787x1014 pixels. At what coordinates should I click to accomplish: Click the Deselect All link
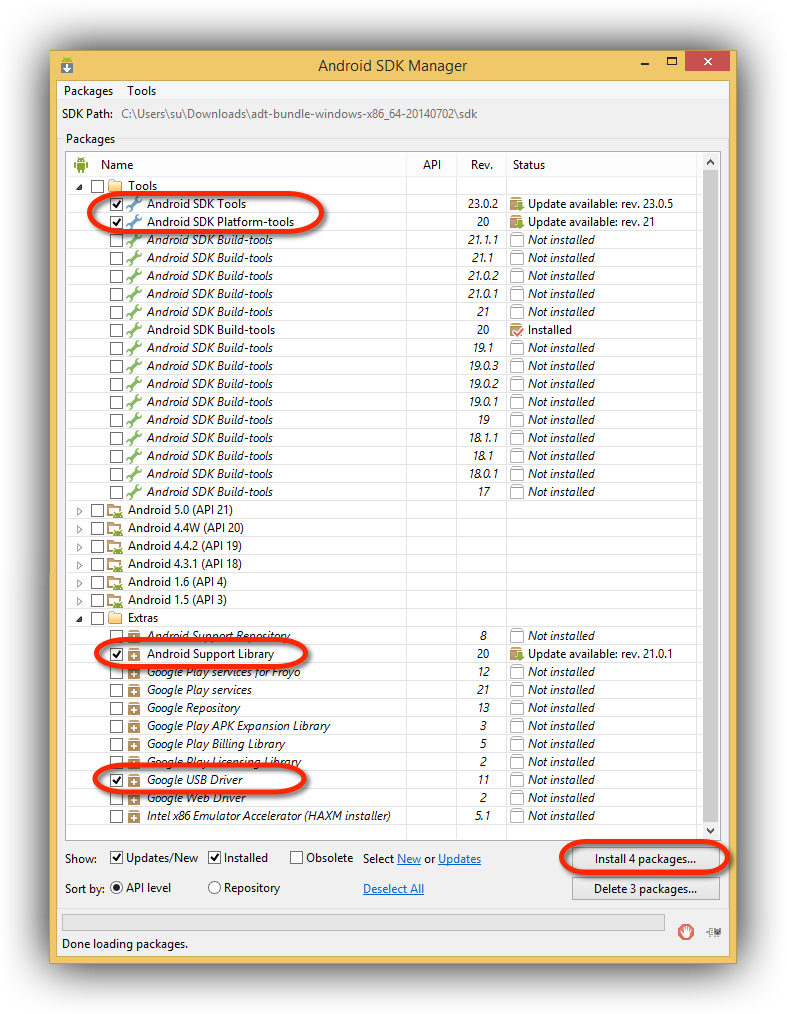[393, 889]
